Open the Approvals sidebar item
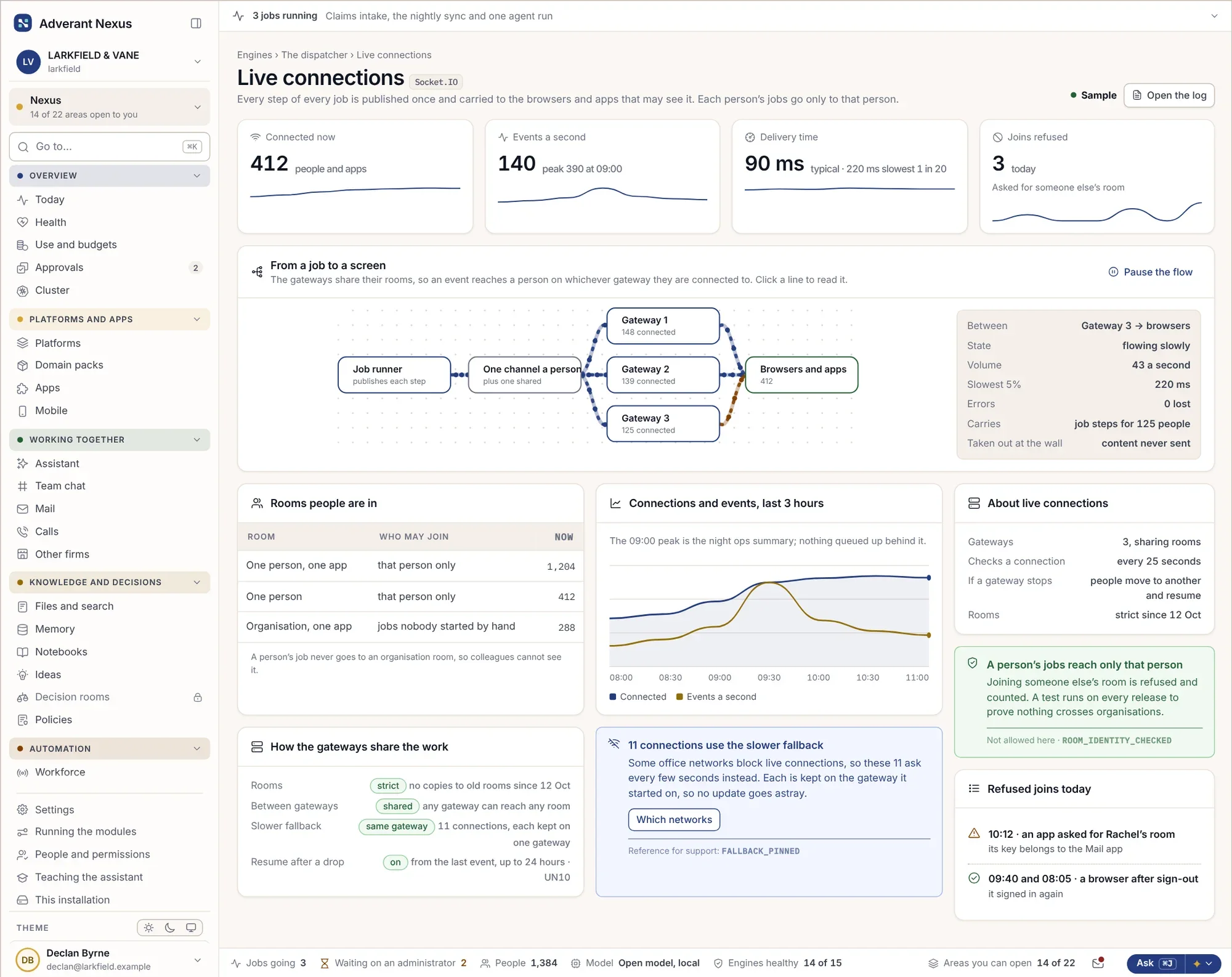 click(x=110, y=268)
